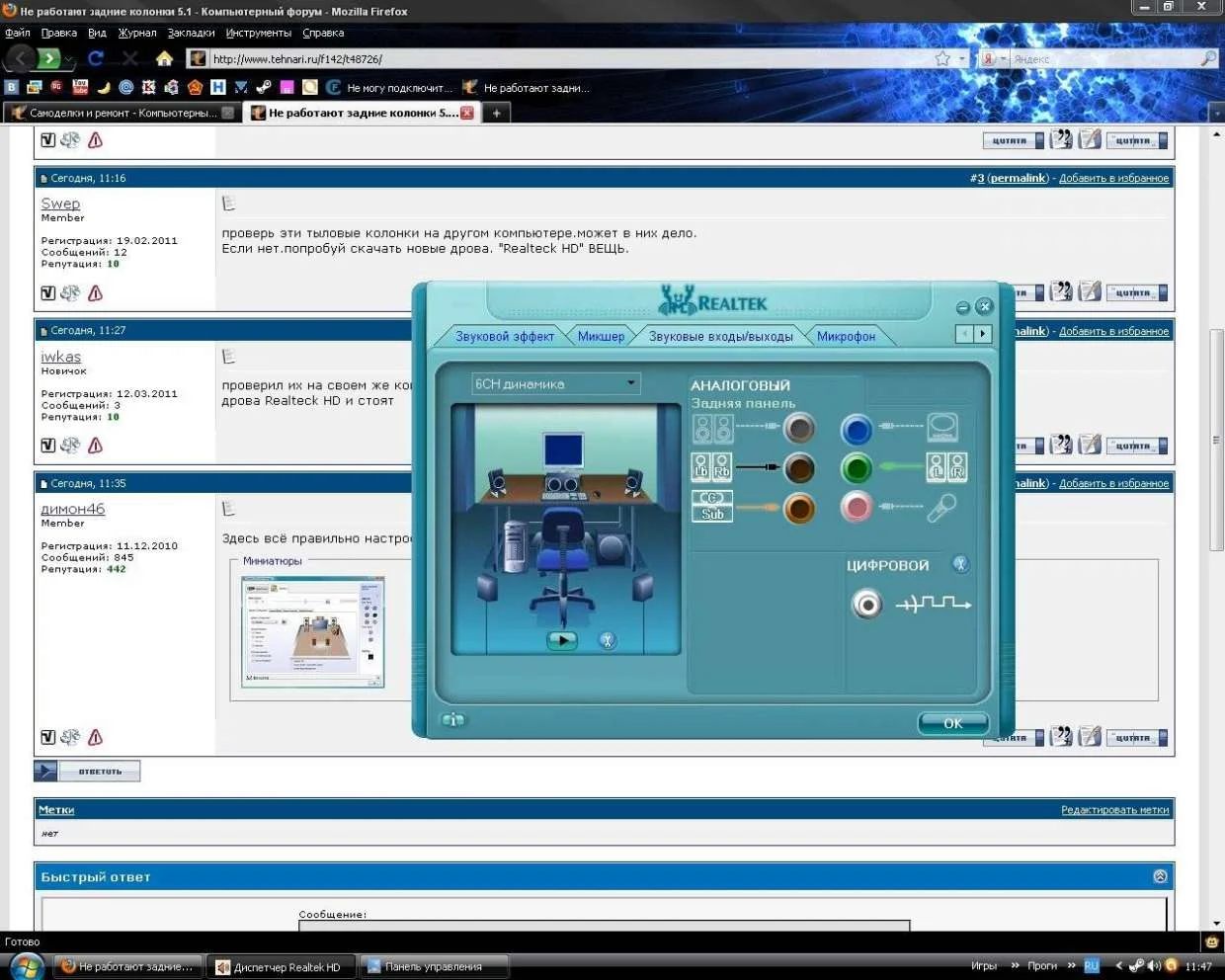Open Панель управления from the taskbar
The image size is (1225, 980).
[433, 967]
